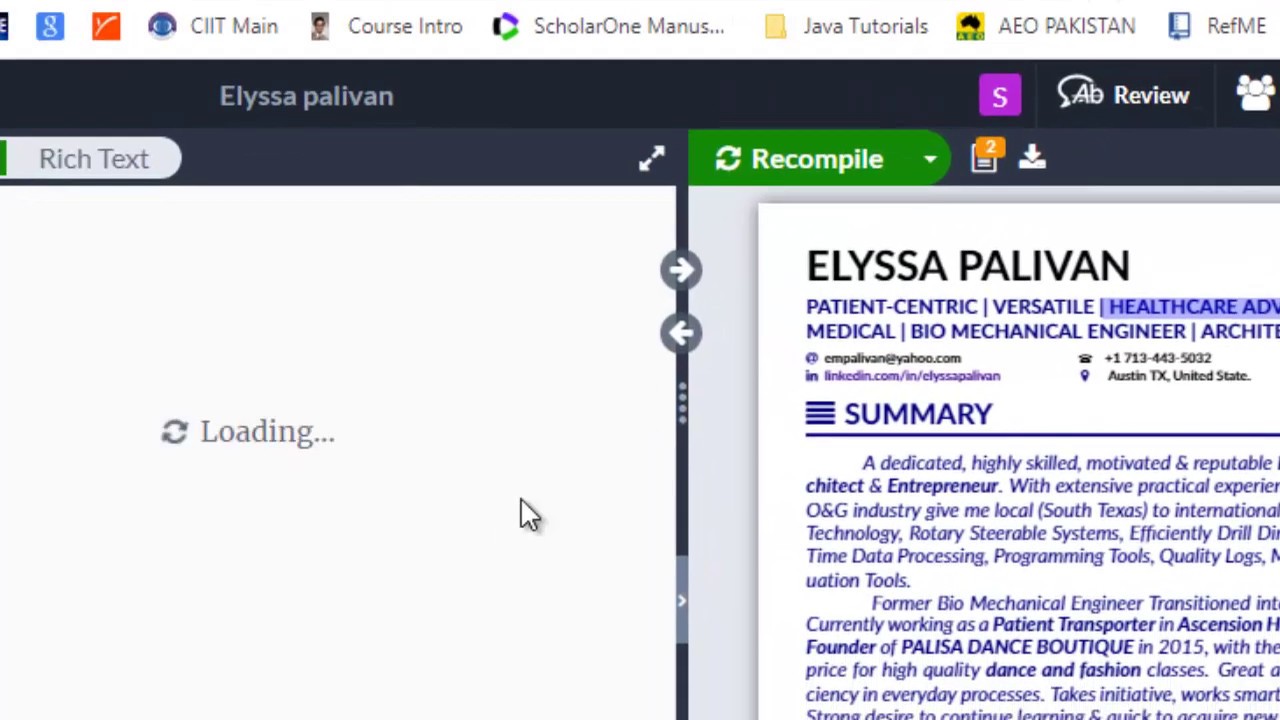Click the vertical pane splitter handle dots
The width and height of the screenshot is (1280, 720).
coord(682,404)
